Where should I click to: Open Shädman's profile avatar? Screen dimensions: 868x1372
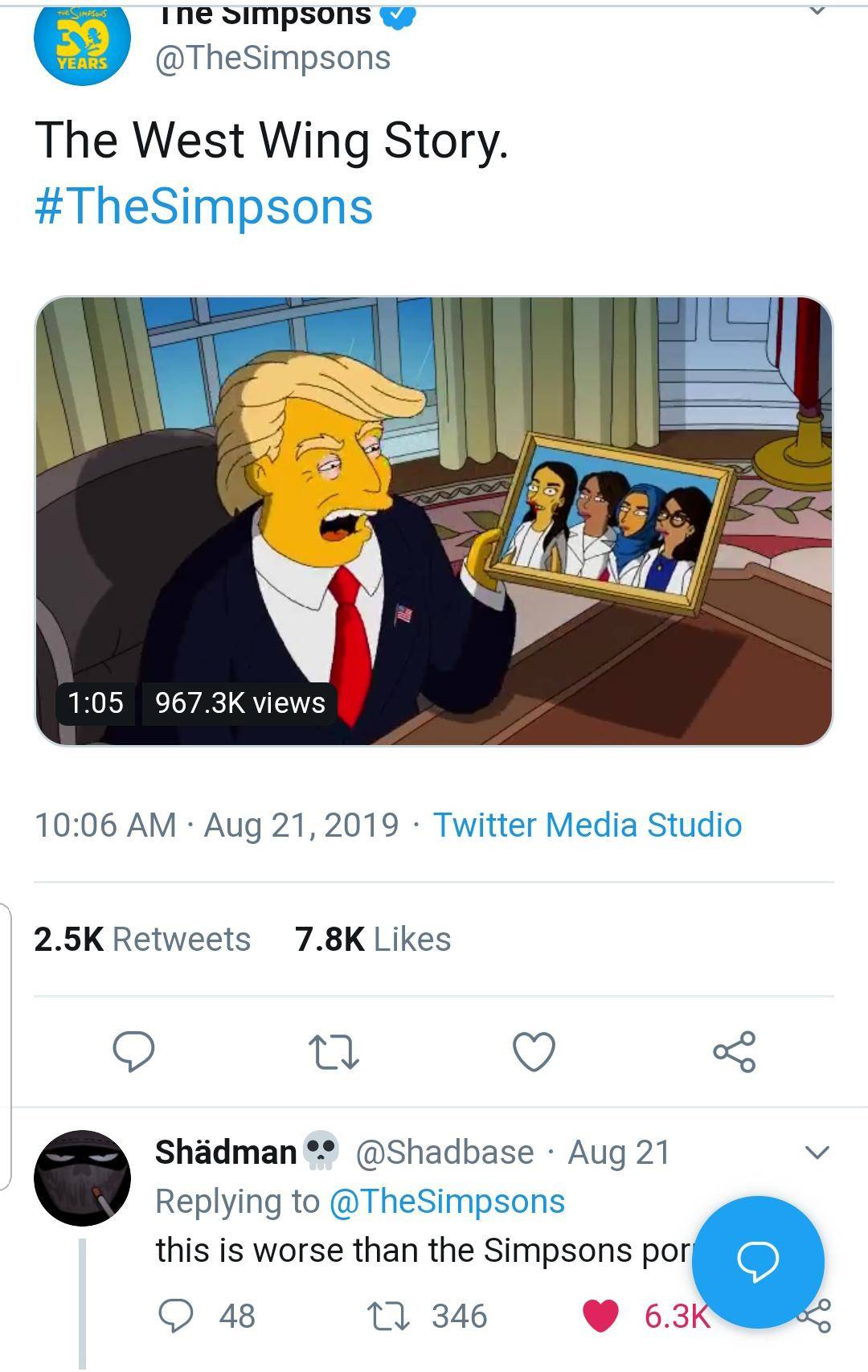click(82, 1177)
